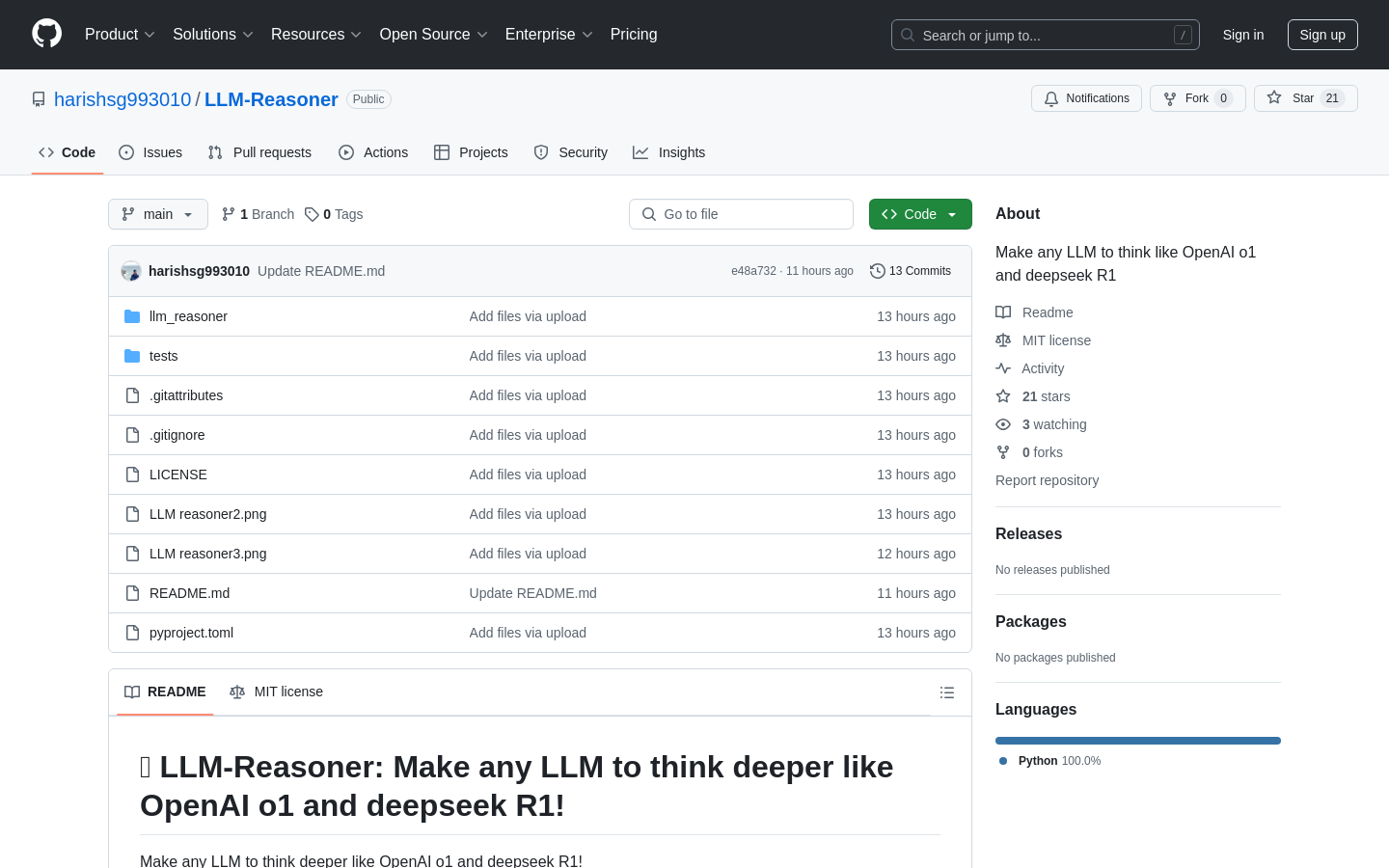Image resolution: width=1389 pixels, height=868 pixels.
Task: Click the llm_reasoner folder icon
Action: tap(132, 316)
